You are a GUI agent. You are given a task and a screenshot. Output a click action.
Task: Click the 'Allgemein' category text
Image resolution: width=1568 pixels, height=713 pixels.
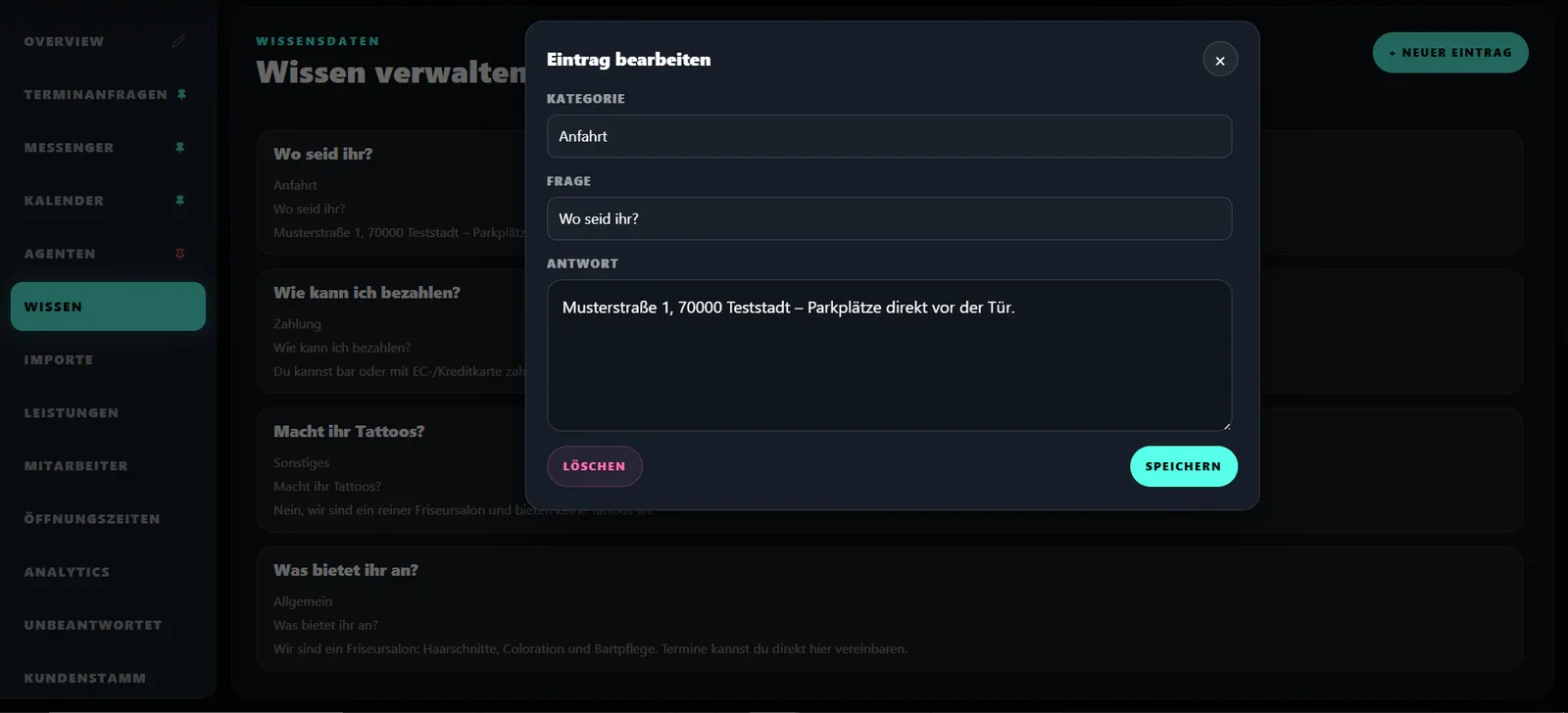point(303,601)
